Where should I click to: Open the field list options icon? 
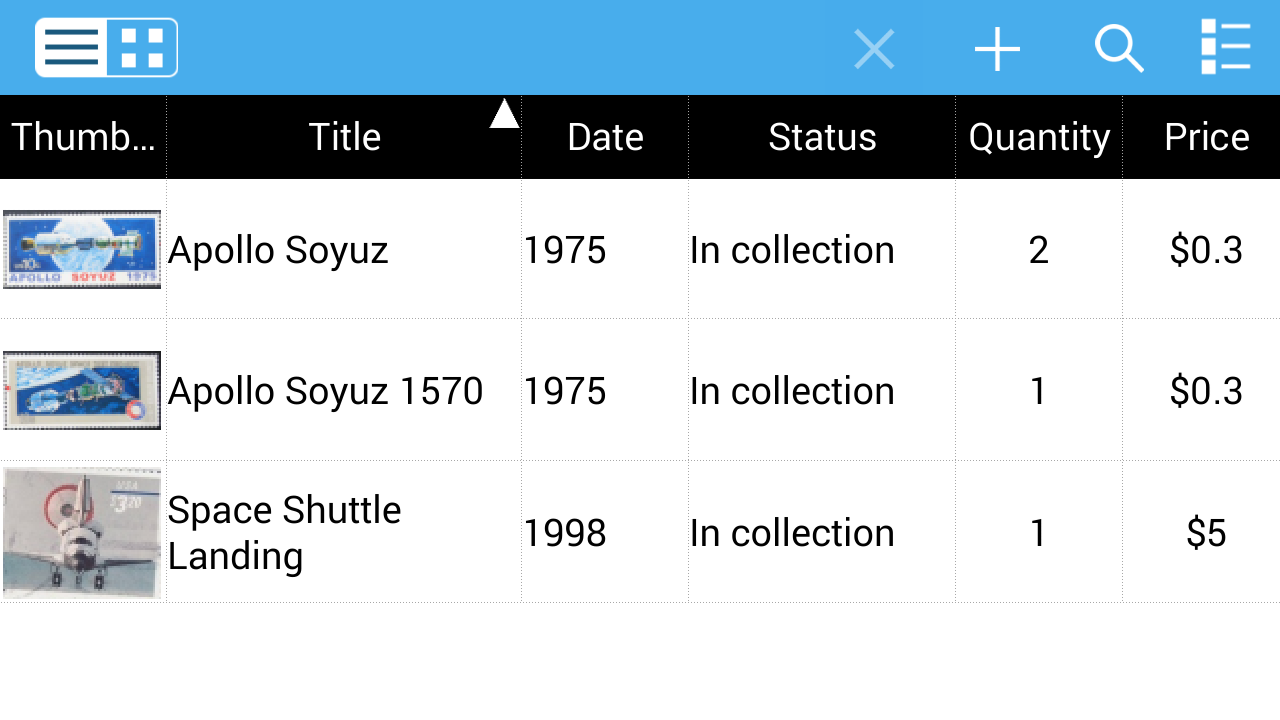pos(1225,48)
